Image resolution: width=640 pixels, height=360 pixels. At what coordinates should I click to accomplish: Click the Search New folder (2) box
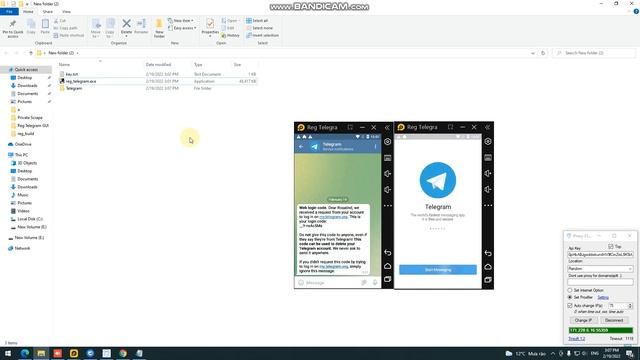[x=595, y=53]
